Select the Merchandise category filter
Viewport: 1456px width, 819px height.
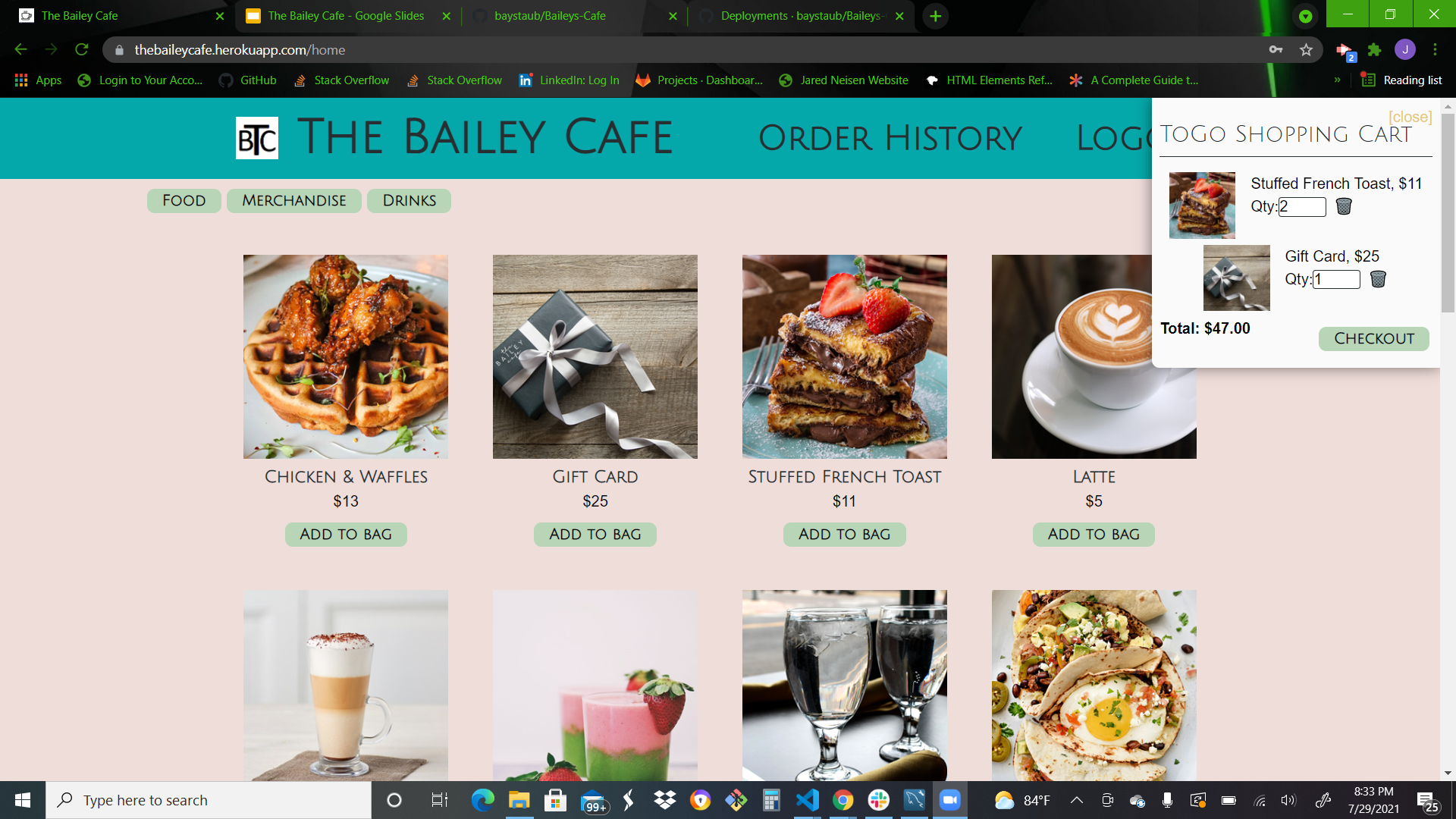pyautogui.click(x=294, y=201)
